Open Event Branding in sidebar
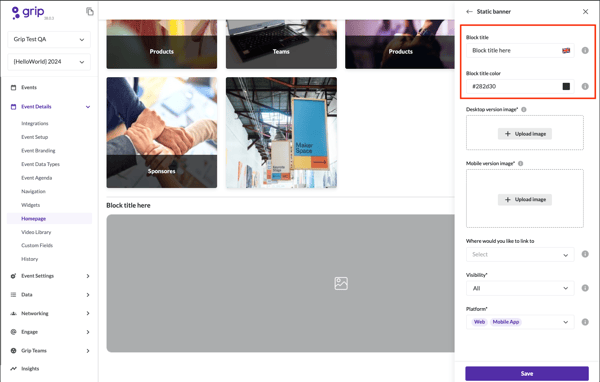 point(38,150)
